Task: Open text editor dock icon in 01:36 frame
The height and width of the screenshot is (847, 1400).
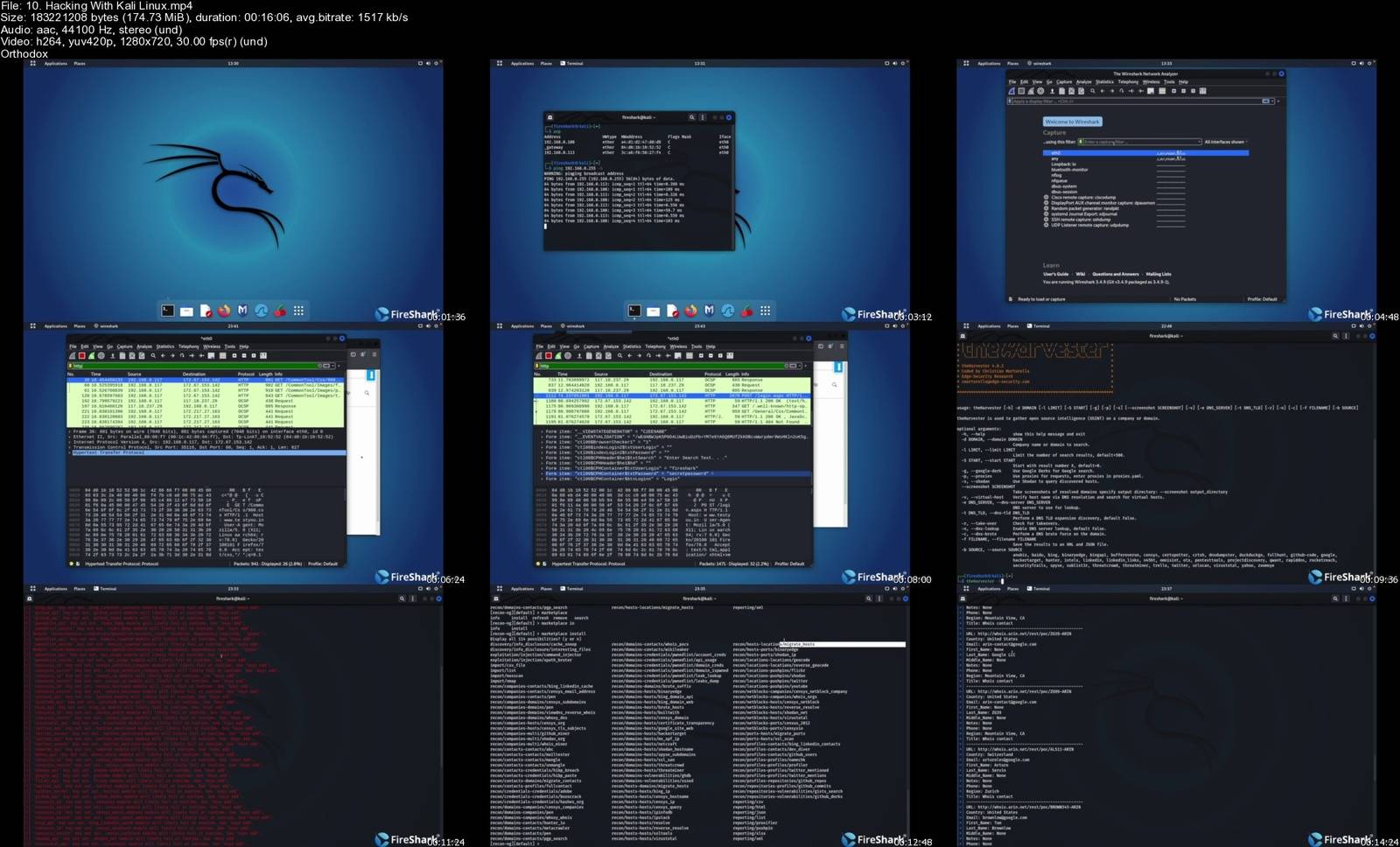Action: pyautogui.click(x=206, y=311)
